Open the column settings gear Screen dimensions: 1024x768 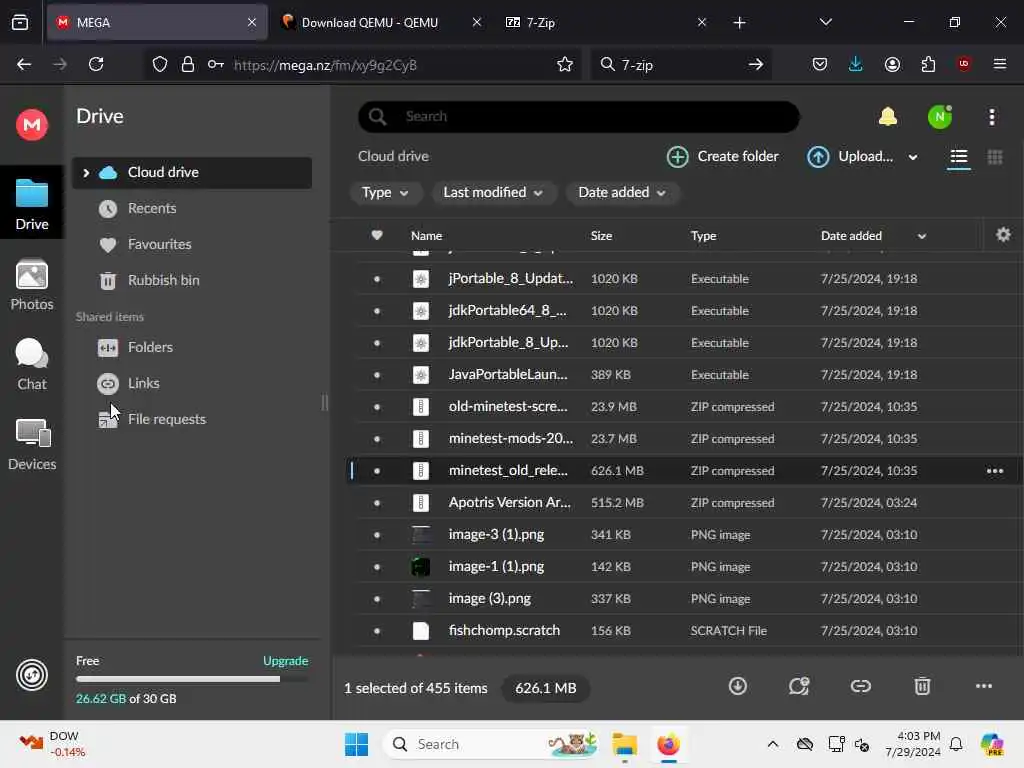[x=1003, y=234]
